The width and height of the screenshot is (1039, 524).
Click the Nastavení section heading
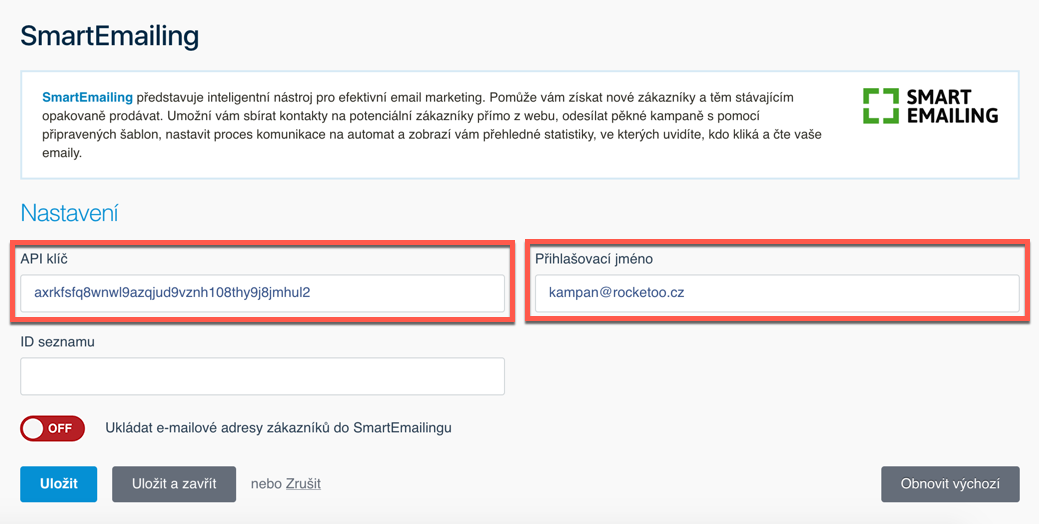click(x=70, y=213)
